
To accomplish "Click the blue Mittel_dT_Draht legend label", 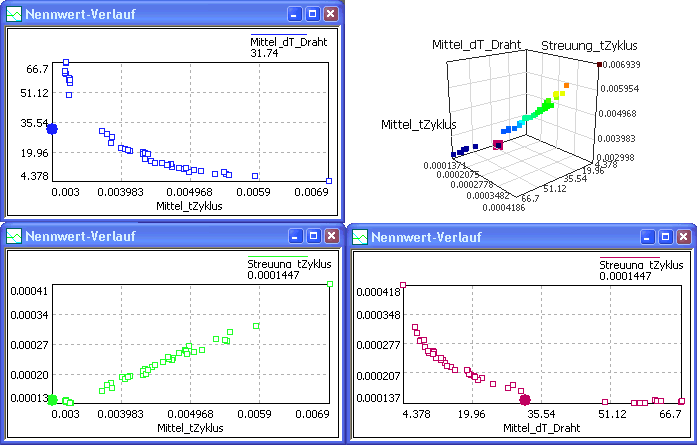I will pyautogui.click(x=288, y=42).
